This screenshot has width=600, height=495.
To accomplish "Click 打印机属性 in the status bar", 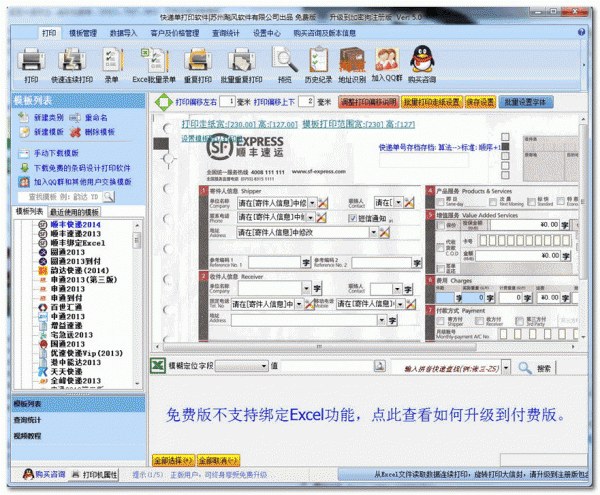I will (95, 474).
